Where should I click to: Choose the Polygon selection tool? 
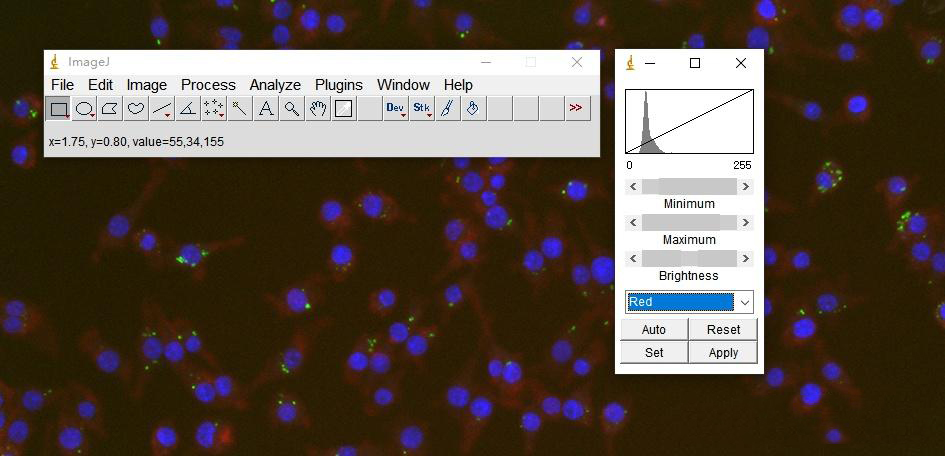point(111,109)
